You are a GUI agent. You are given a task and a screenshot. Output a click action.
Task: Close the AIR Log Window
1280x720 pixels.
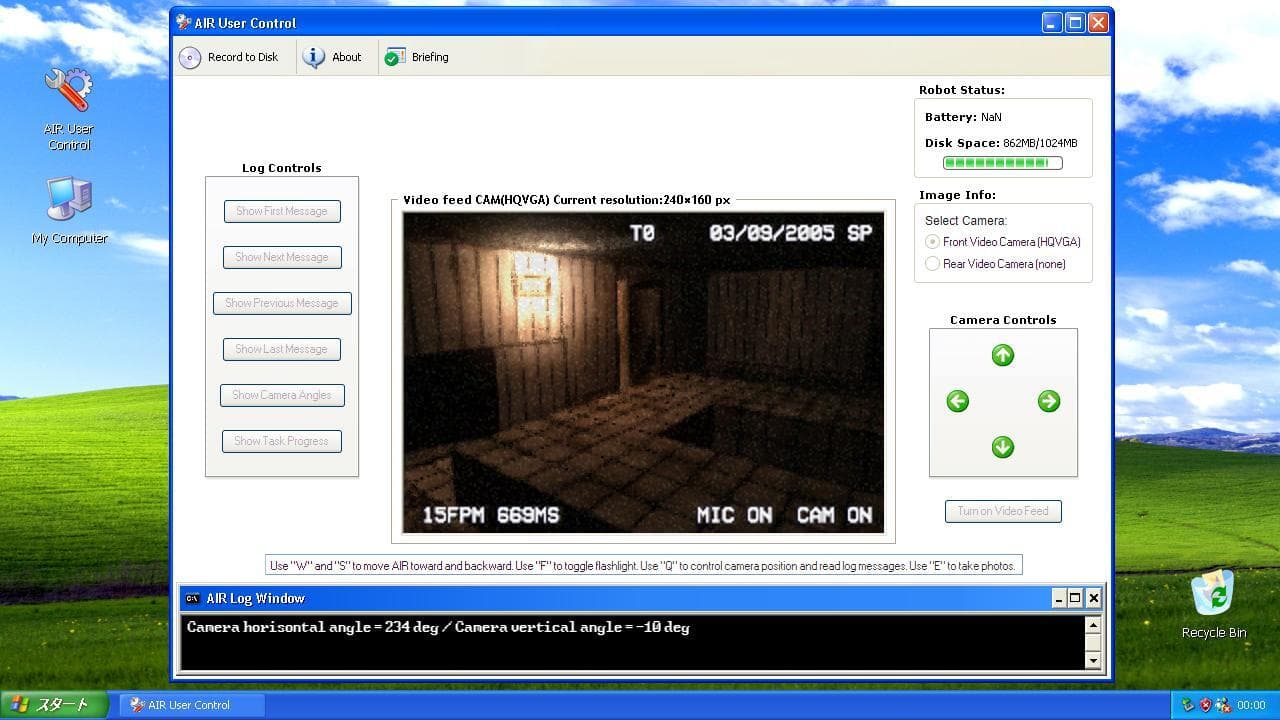1093,598
